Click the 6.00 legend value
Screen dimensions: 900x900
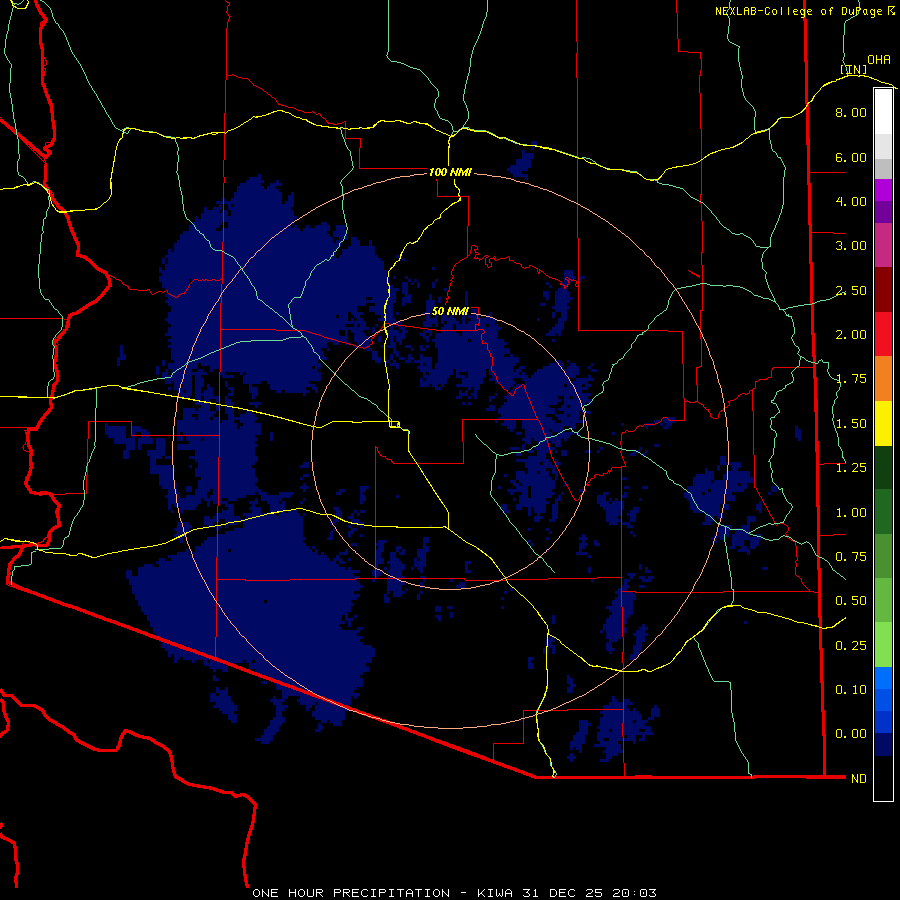pos(851,157)
